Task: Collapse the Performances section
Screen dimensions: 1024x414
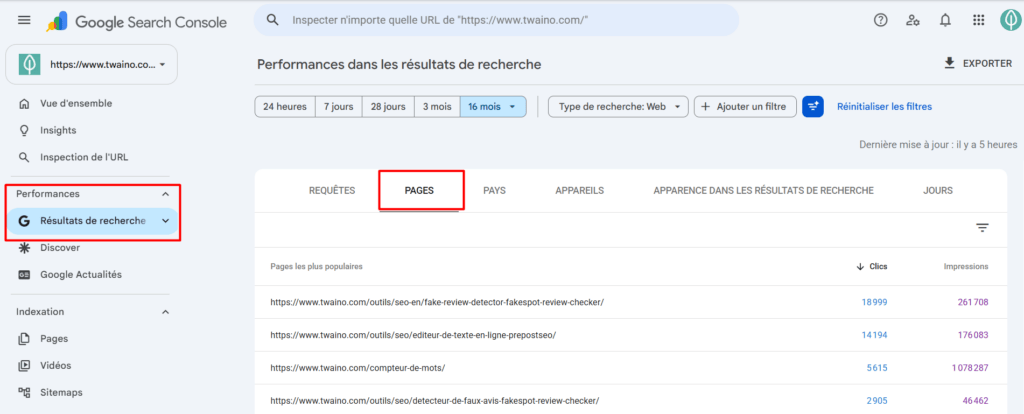Action: click(x=165, y=194)
